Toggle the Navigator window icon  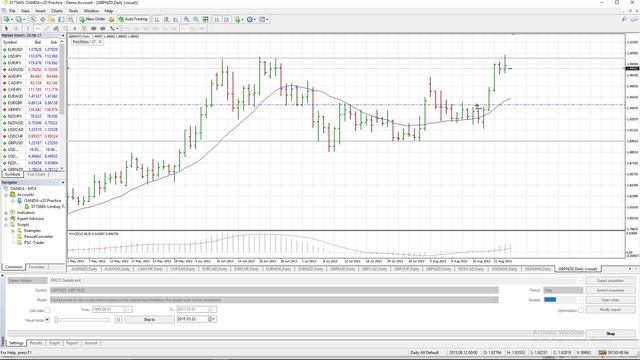point(52,19)
